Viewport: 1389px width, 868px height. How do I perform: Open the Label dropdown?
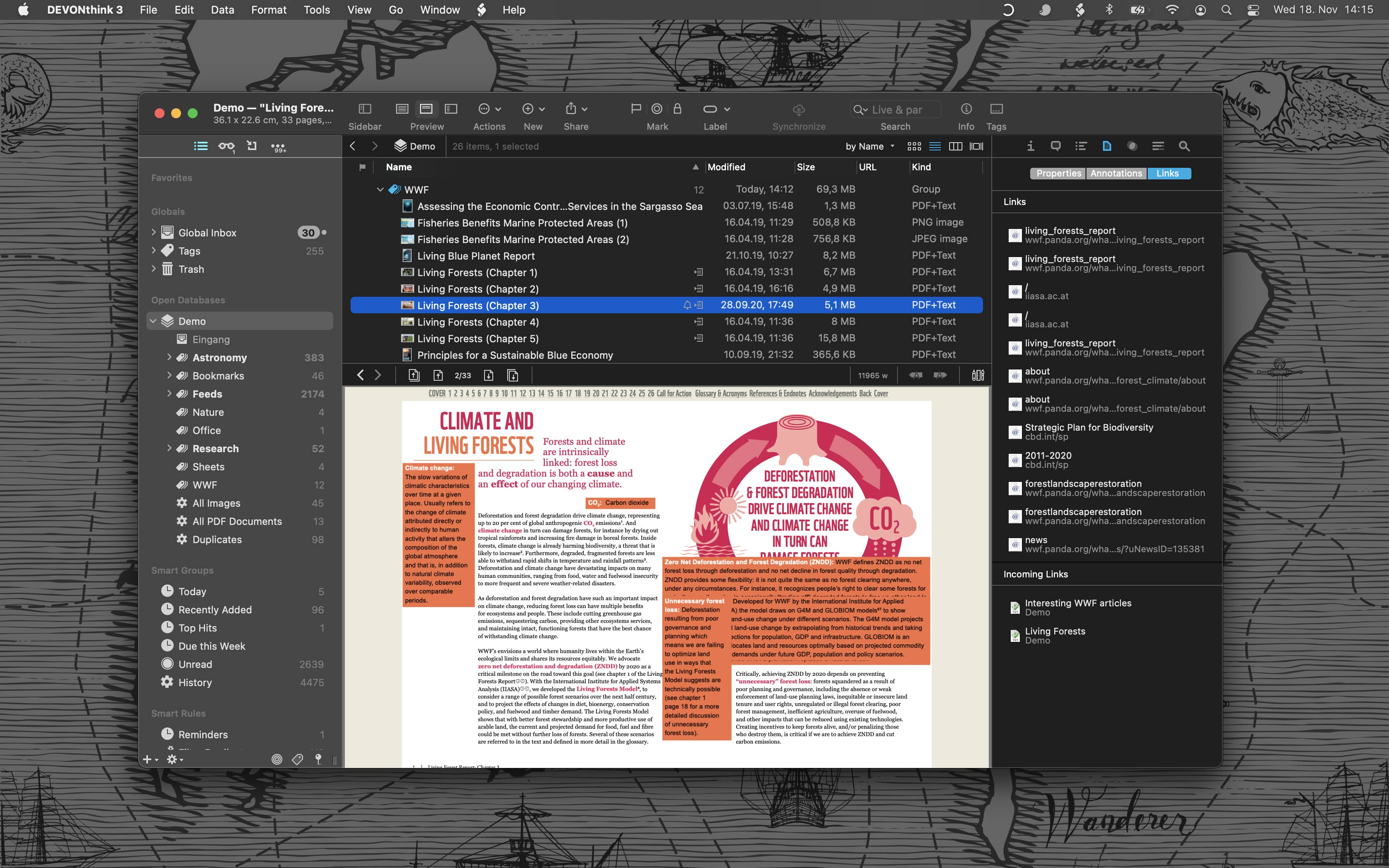(x=716, y=109)
